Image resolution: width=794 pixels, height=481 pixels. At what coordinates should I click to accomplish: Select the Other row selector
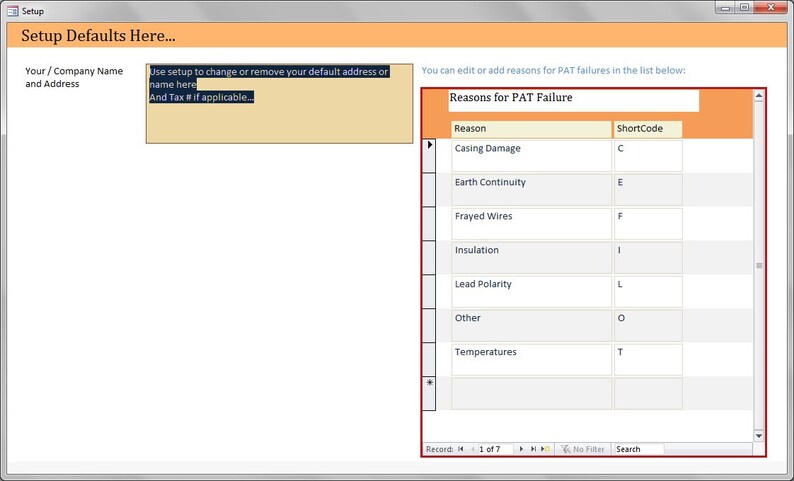click(428, 326)
